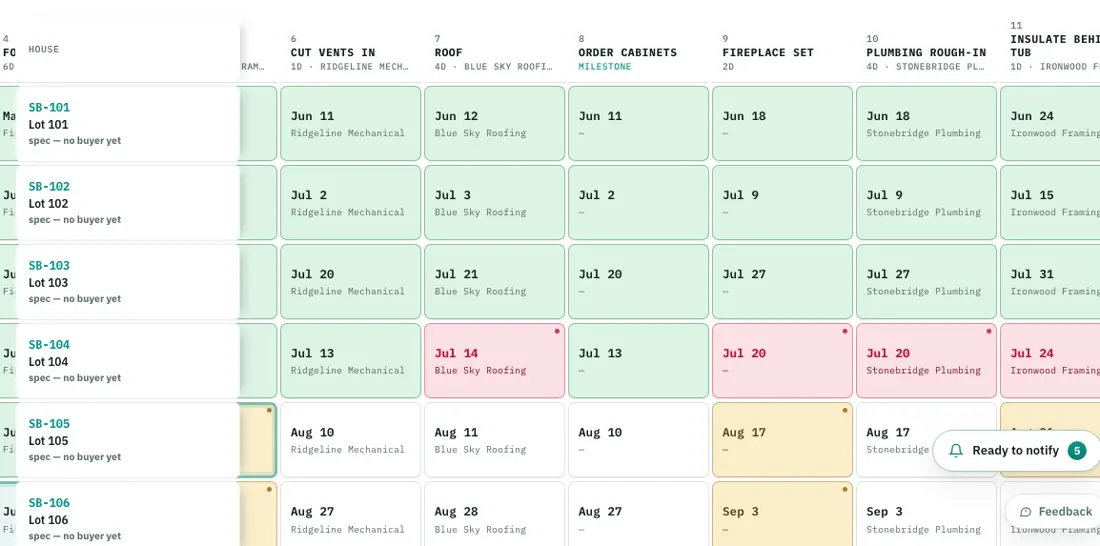
Task: Open the Feedback button
Action: pos(1056,512)
